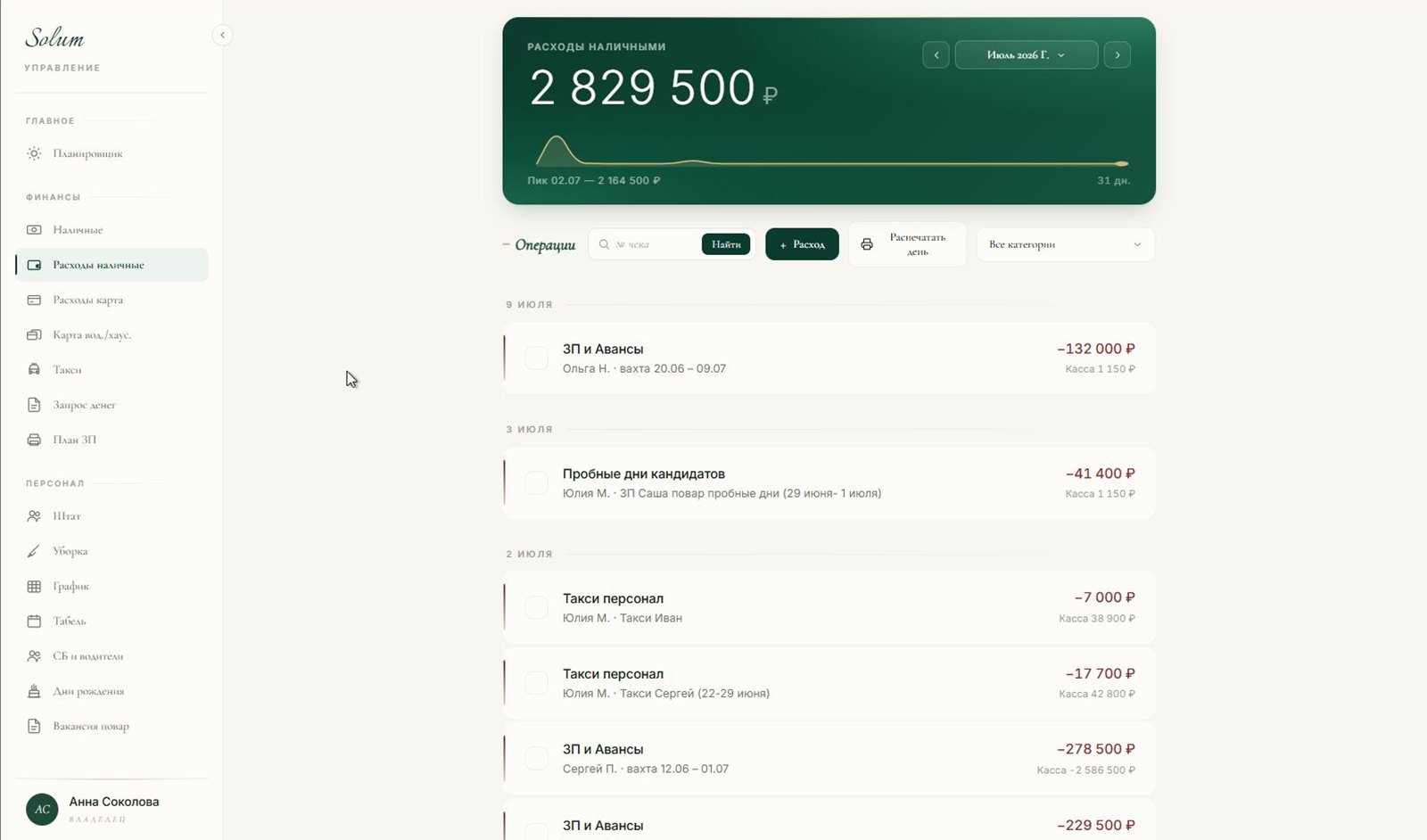Open the Дни рождения cake icon
This screenshot has width=1427, height=840.
tap(34, 691)
